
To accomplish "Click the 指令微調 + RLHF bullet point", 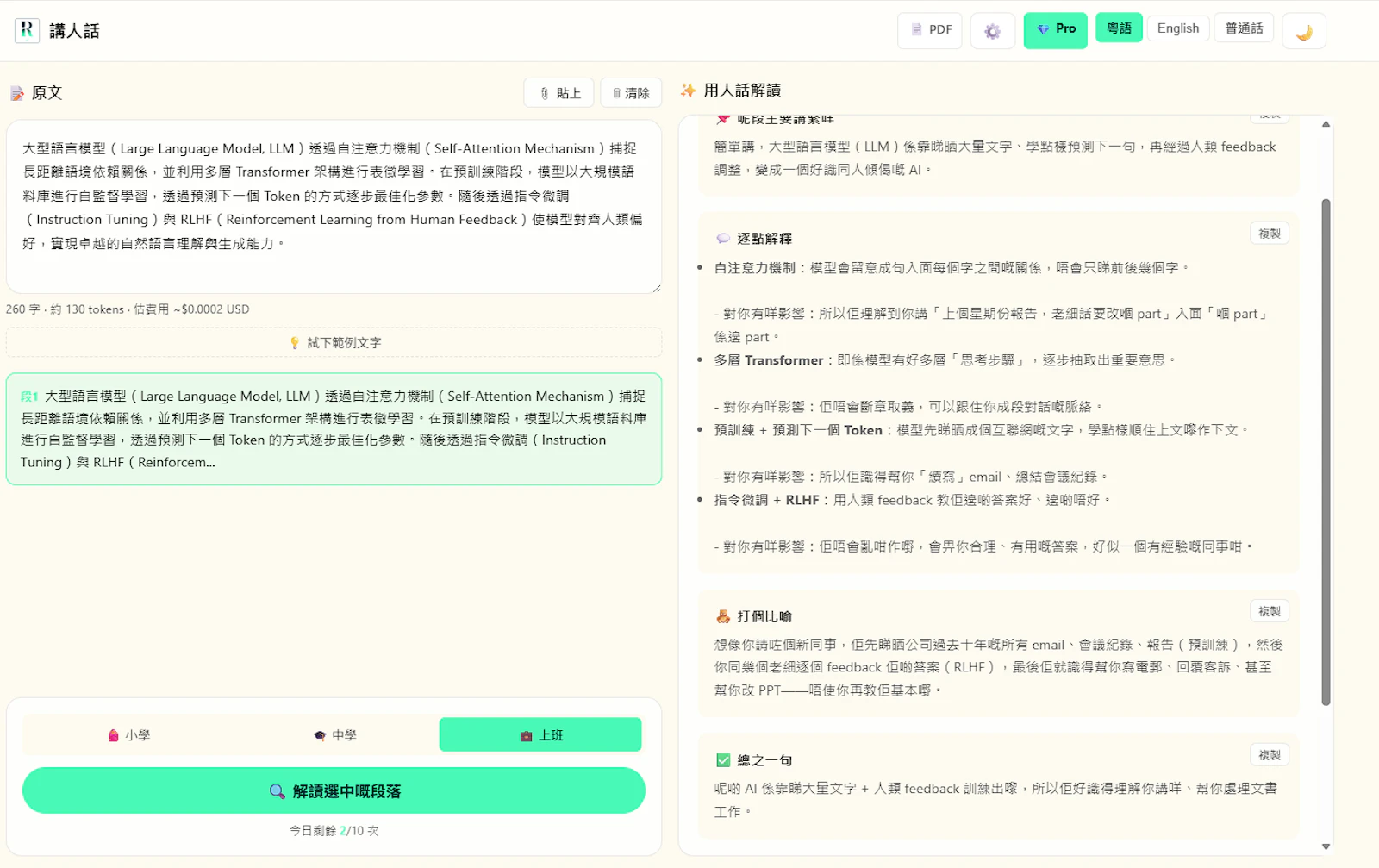I will [x=913, y=500].
